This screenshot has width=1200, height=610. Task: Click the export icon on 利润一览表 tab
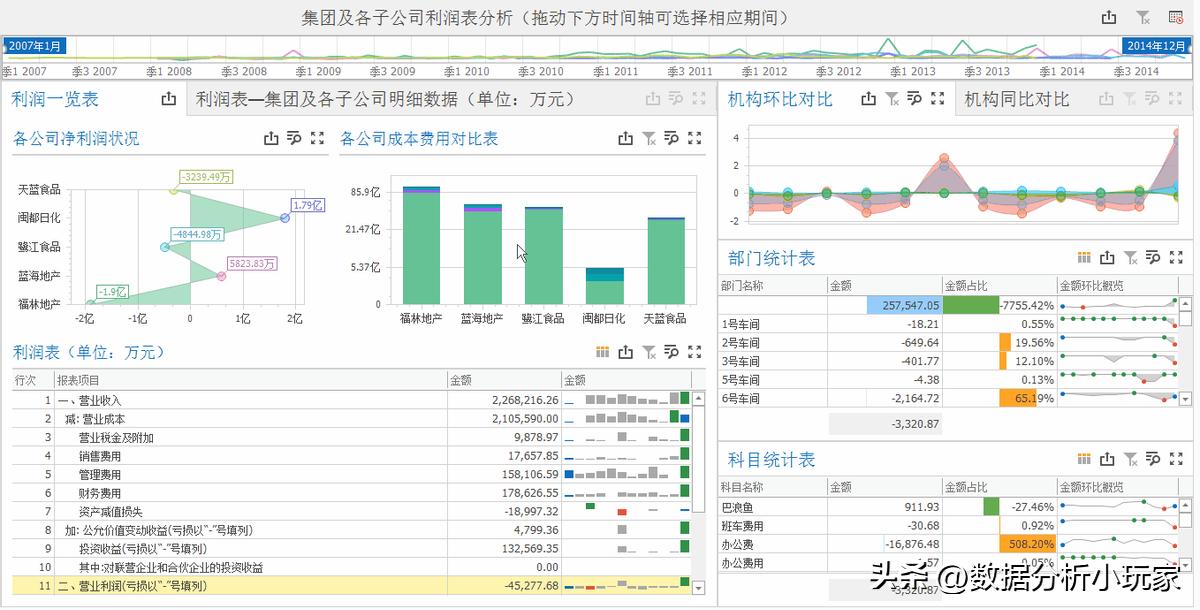tap(169, 99)
